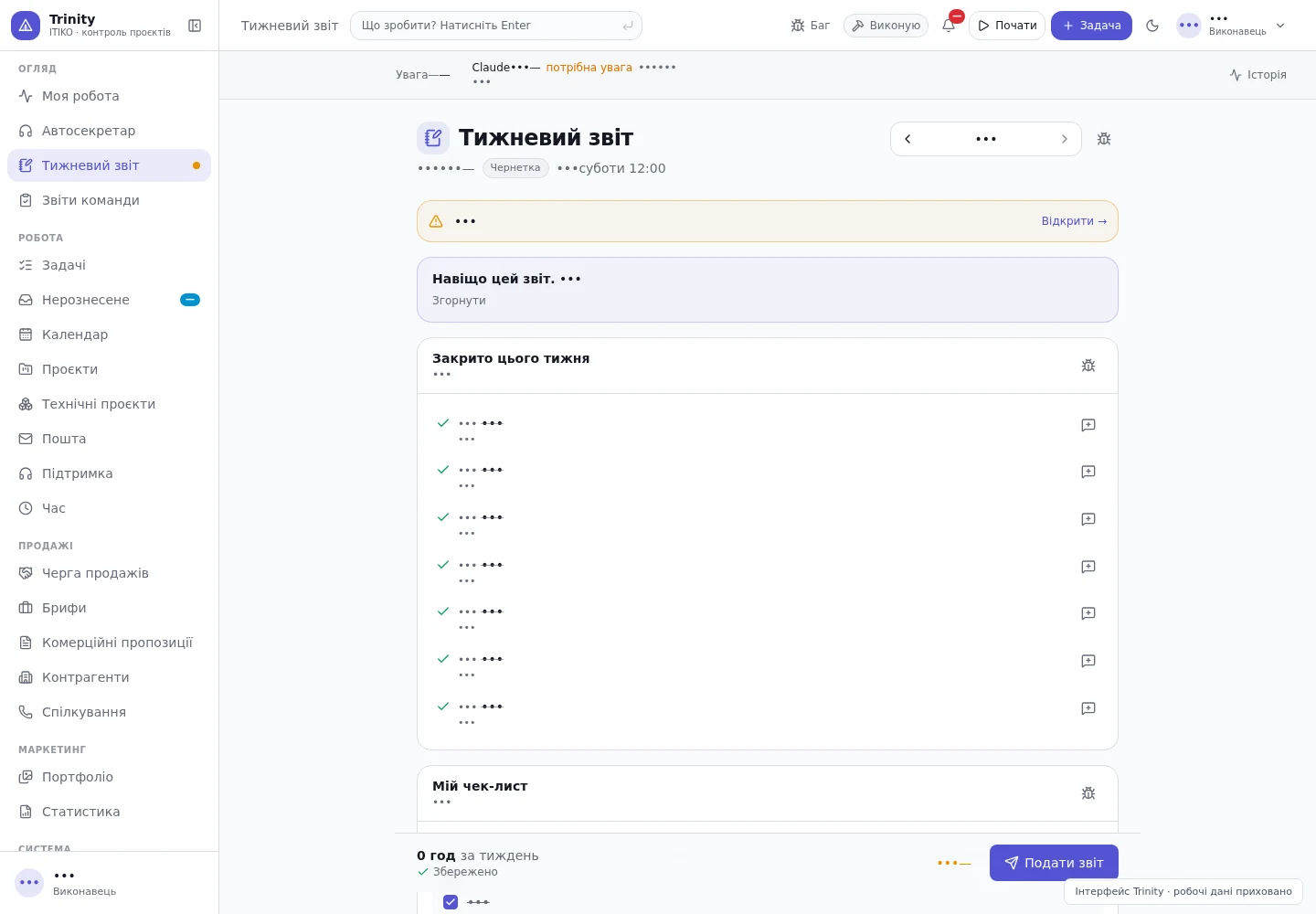Collapse the sidebar panel icon
1316x914 pixels.
195,26
